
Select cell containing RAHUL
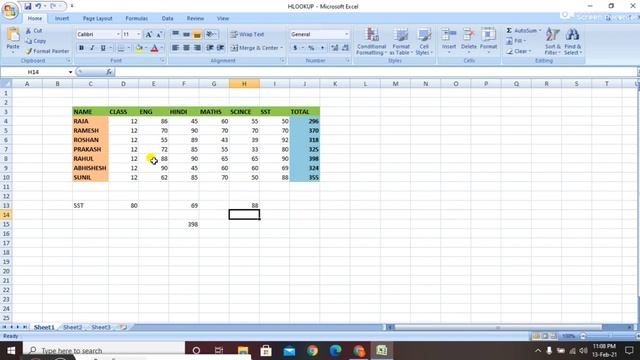(90, 158)
